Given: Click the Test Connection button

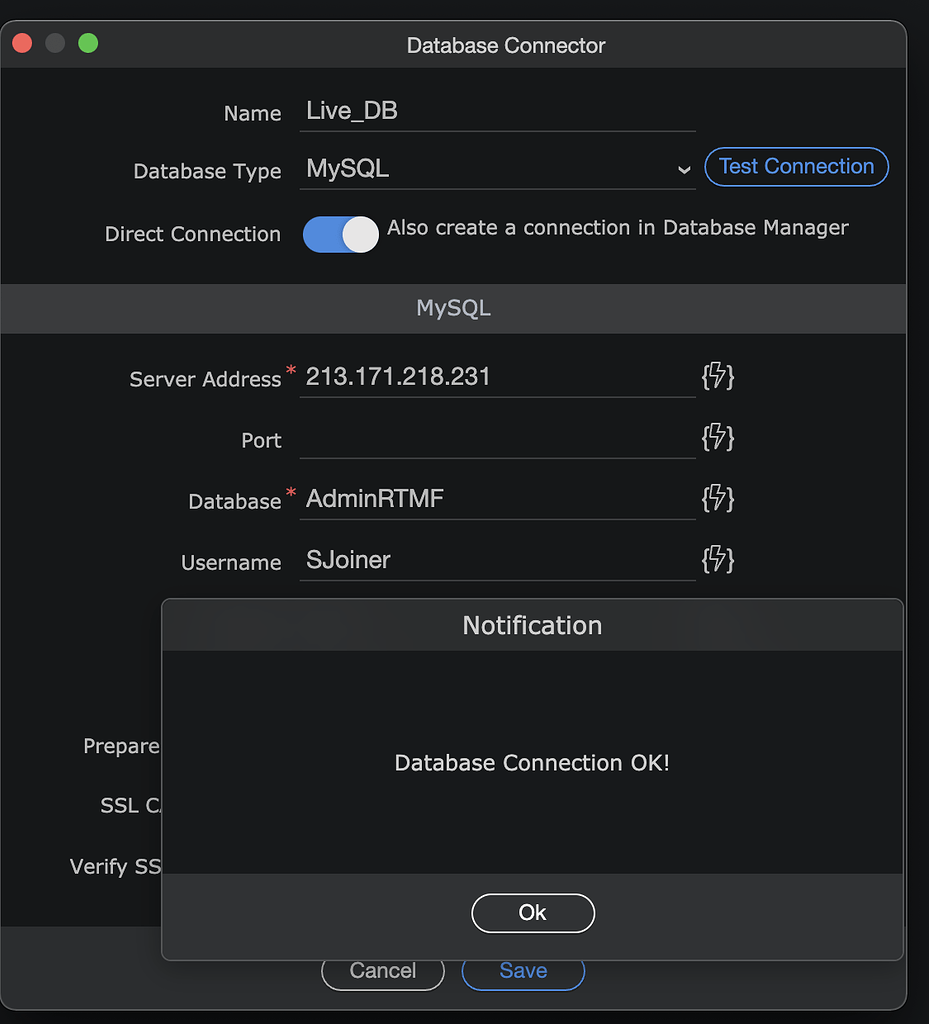Looking at the screenshot, I should click(x=796, y=167).
